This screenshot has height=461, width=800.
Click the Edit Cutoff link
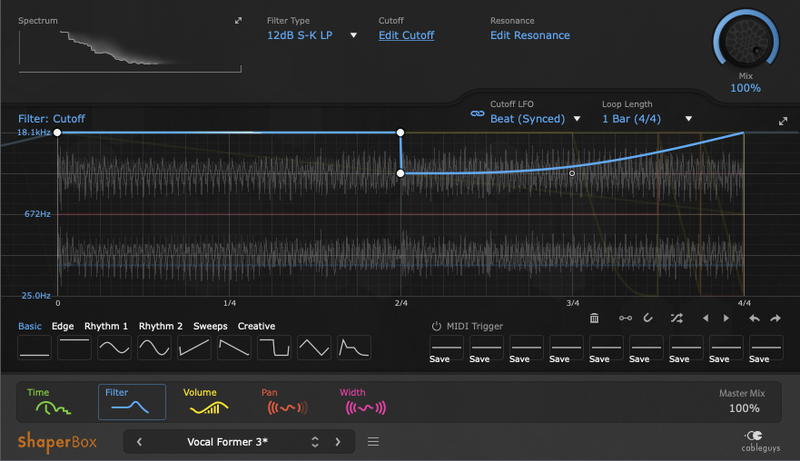click(407, 35)
